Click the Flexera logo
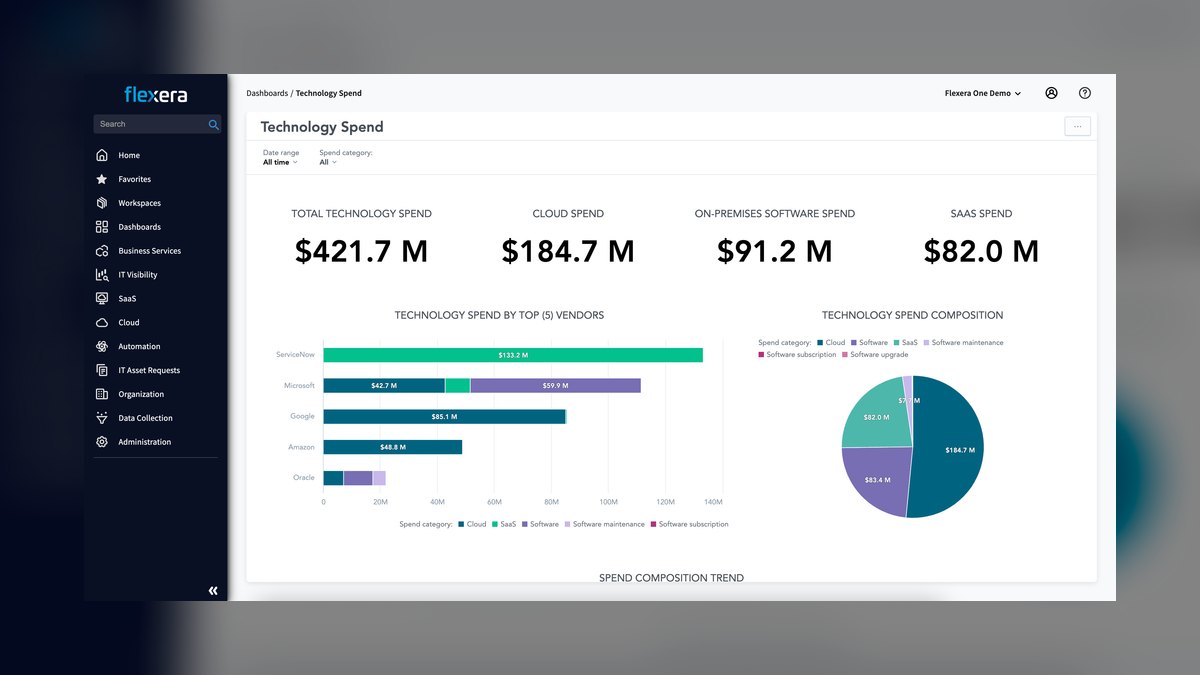 point(156,95)
